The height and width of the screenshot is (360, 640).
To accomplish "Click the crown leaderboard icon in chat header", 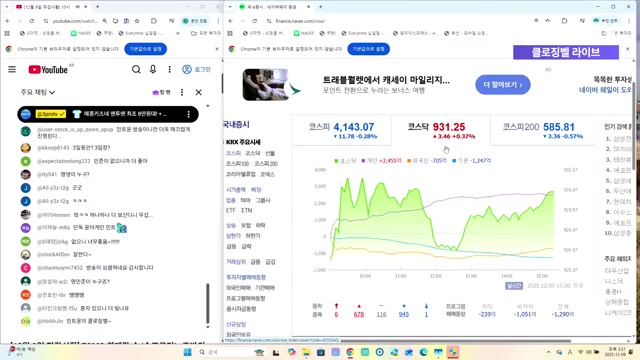I will pos(155,93).
